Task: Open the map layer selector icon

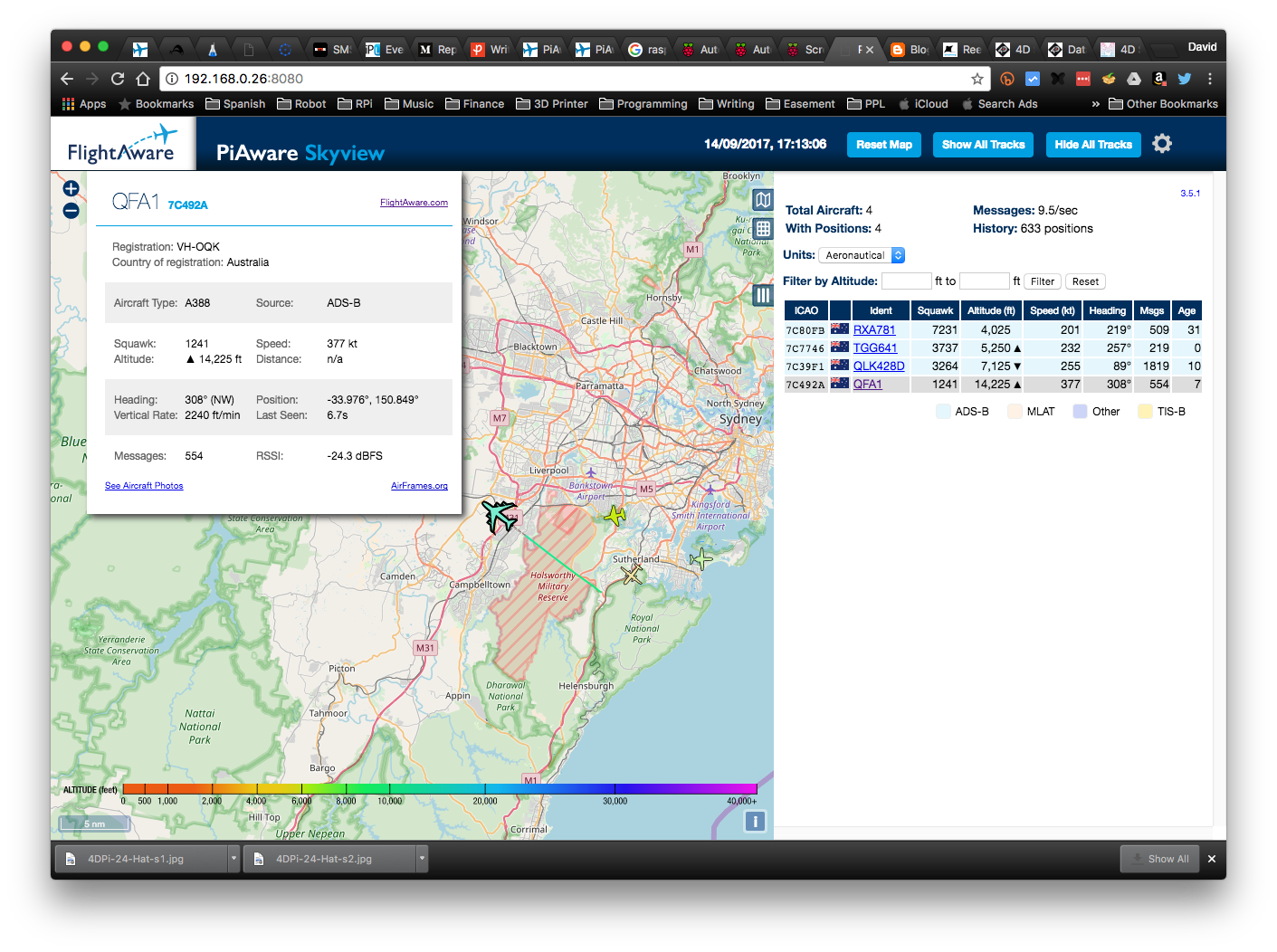Action: click(762, 199)
